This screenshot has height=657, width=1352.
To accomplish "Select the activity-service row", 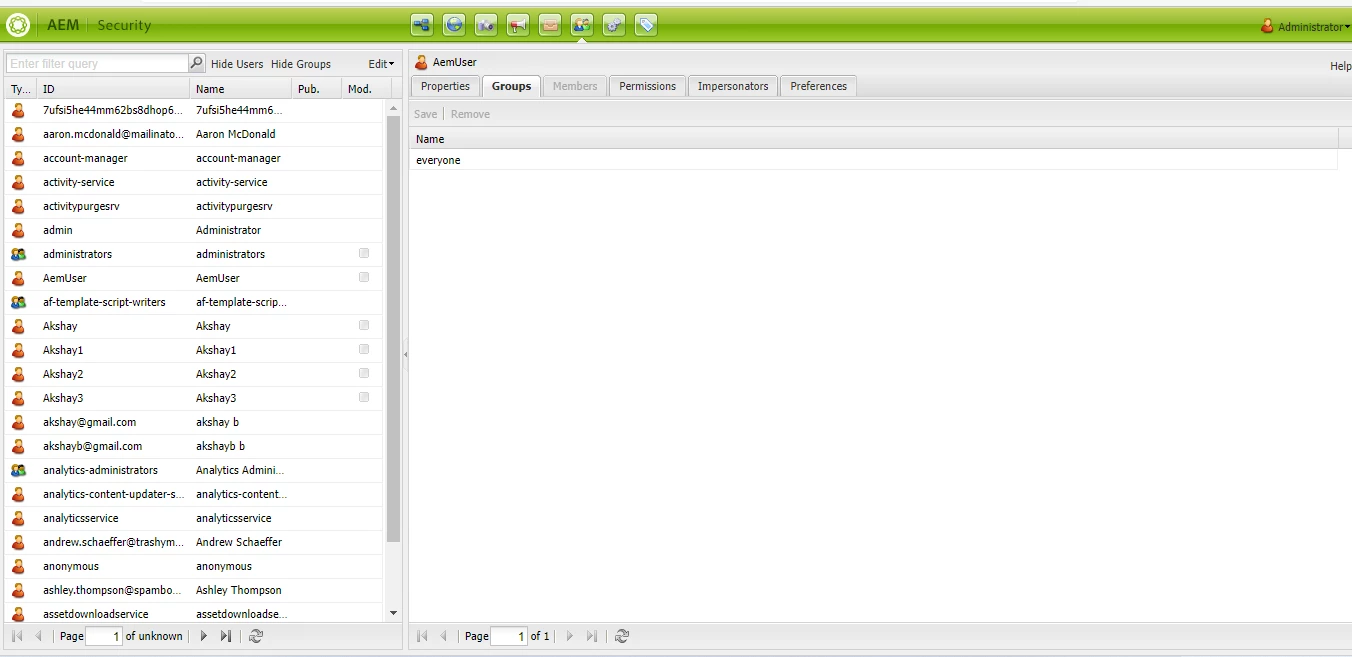I will tap(194, 182).
